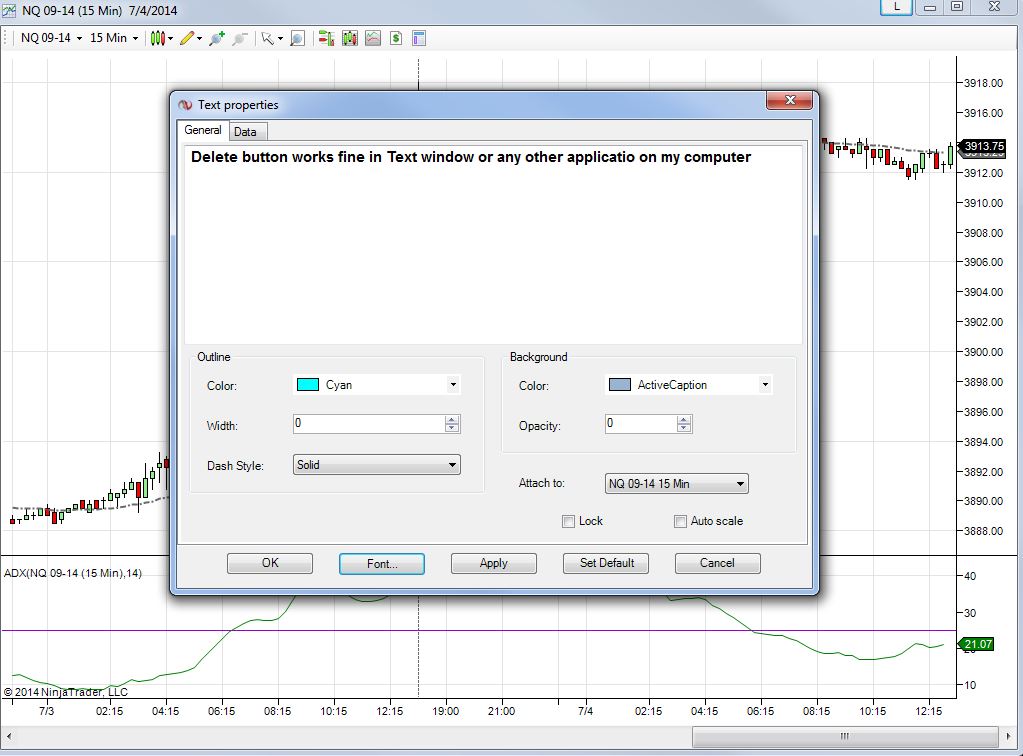Click the chart horizontal scrollbar thumb
Image resolution: width=1023 pixels, height=756 pixels.
tap(844, 736)
